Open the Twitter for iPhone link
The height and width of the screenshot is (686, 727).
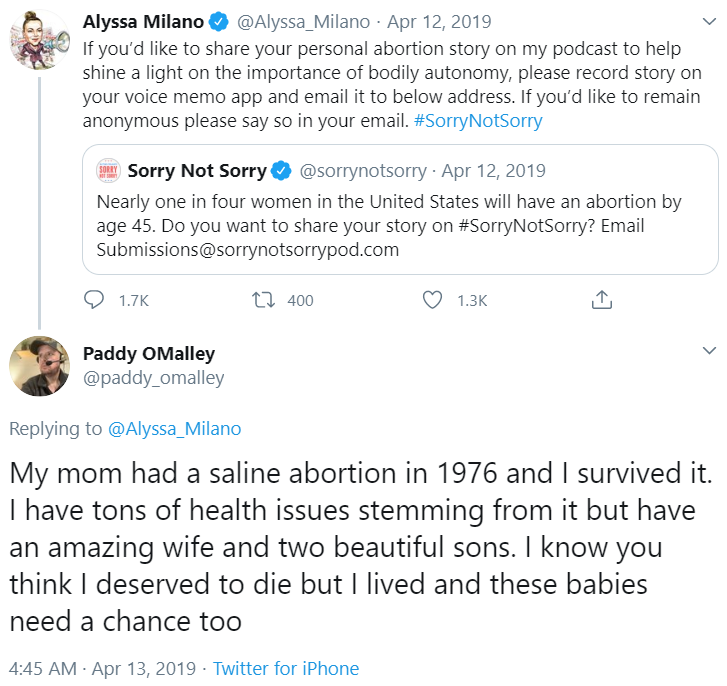pyautogui.click(x=286, y=669)
